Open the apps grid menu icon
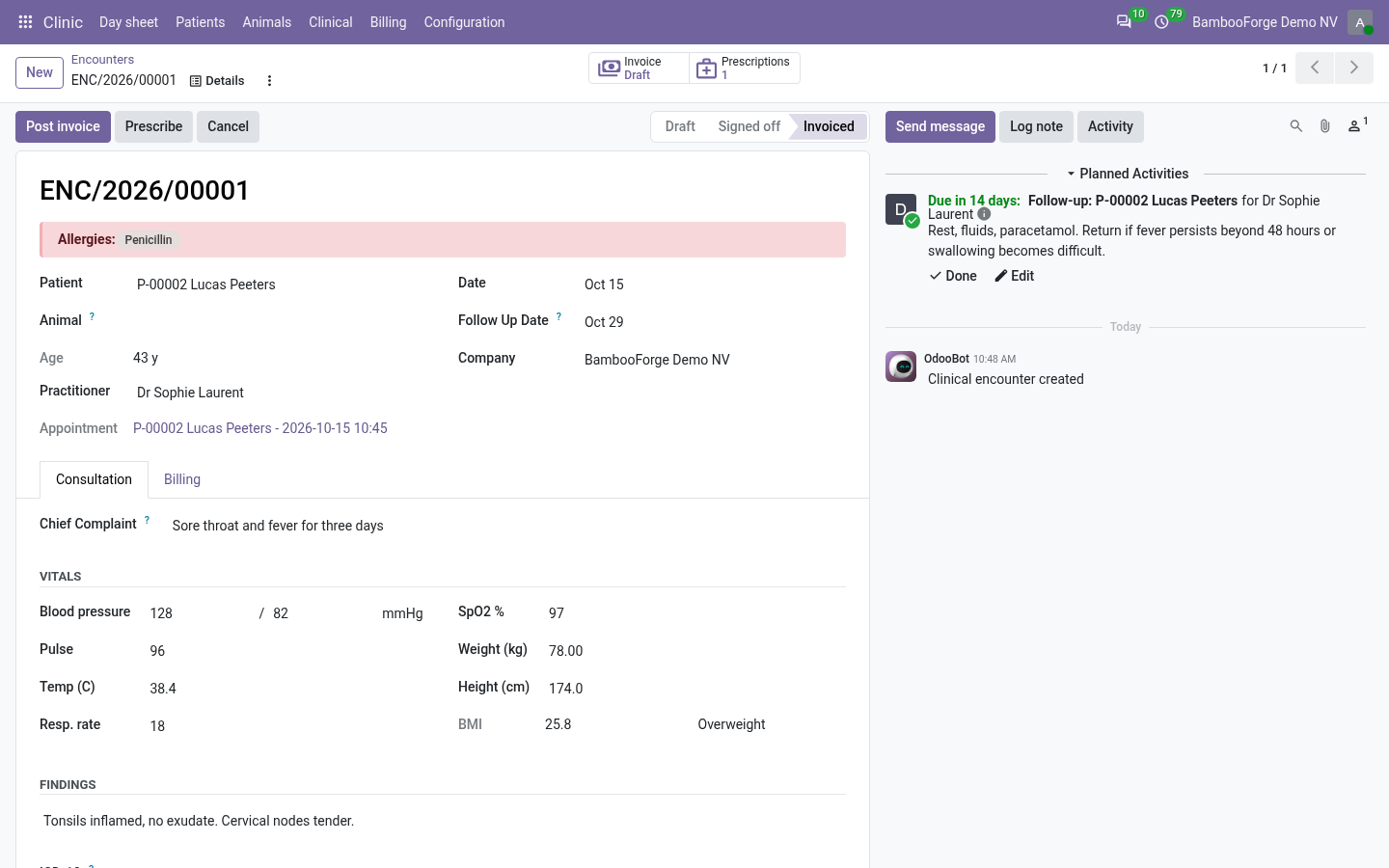This screenshot has width=1389, height=868. (x=26, y=22)
